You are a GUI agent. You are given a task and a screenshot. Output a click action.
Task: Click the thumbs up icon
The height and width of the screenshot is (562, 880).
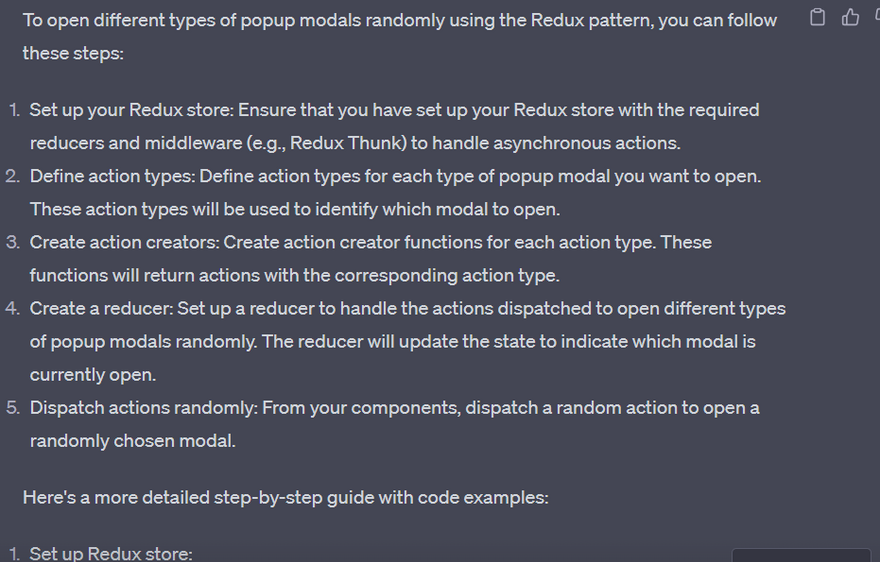click(x=851, y=17)
